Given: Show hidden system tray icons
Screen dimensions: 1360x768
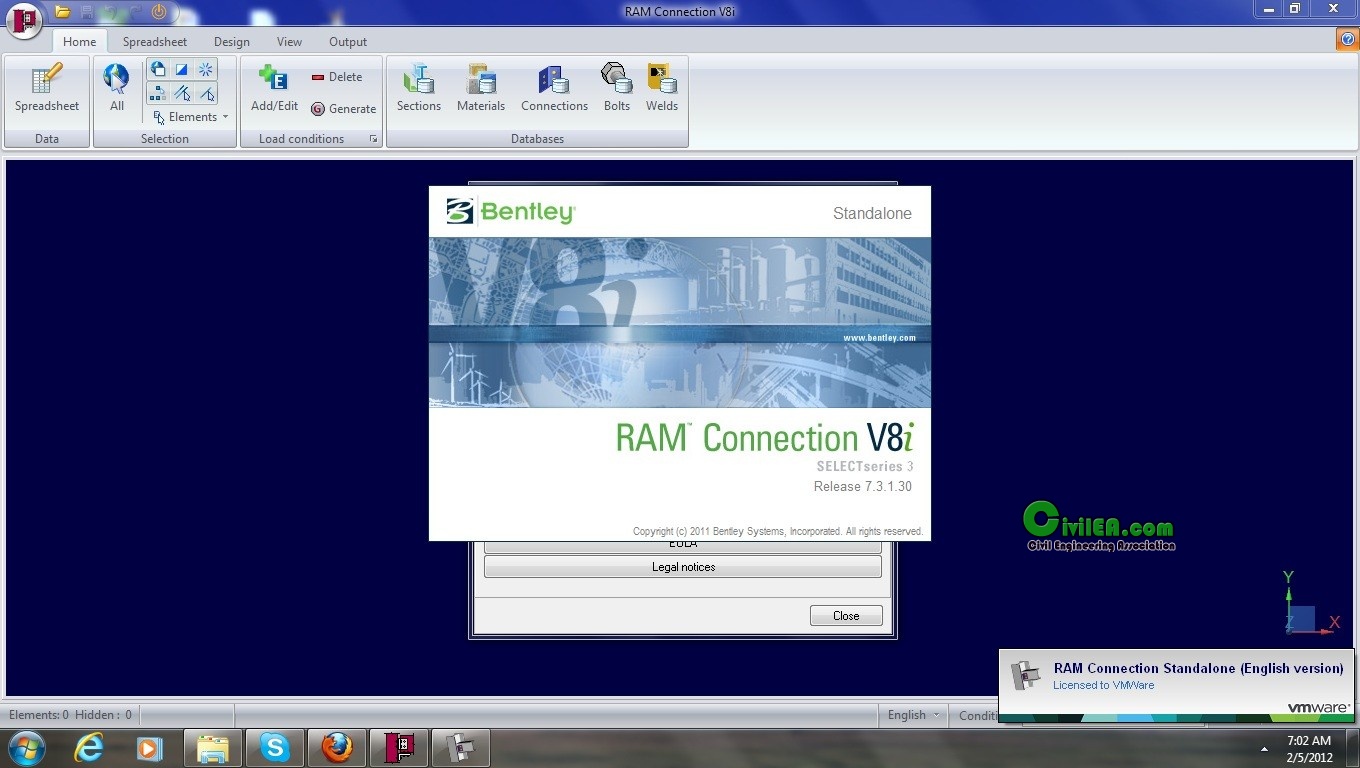Looking at the screenshot, I should tap(1264, 749).
